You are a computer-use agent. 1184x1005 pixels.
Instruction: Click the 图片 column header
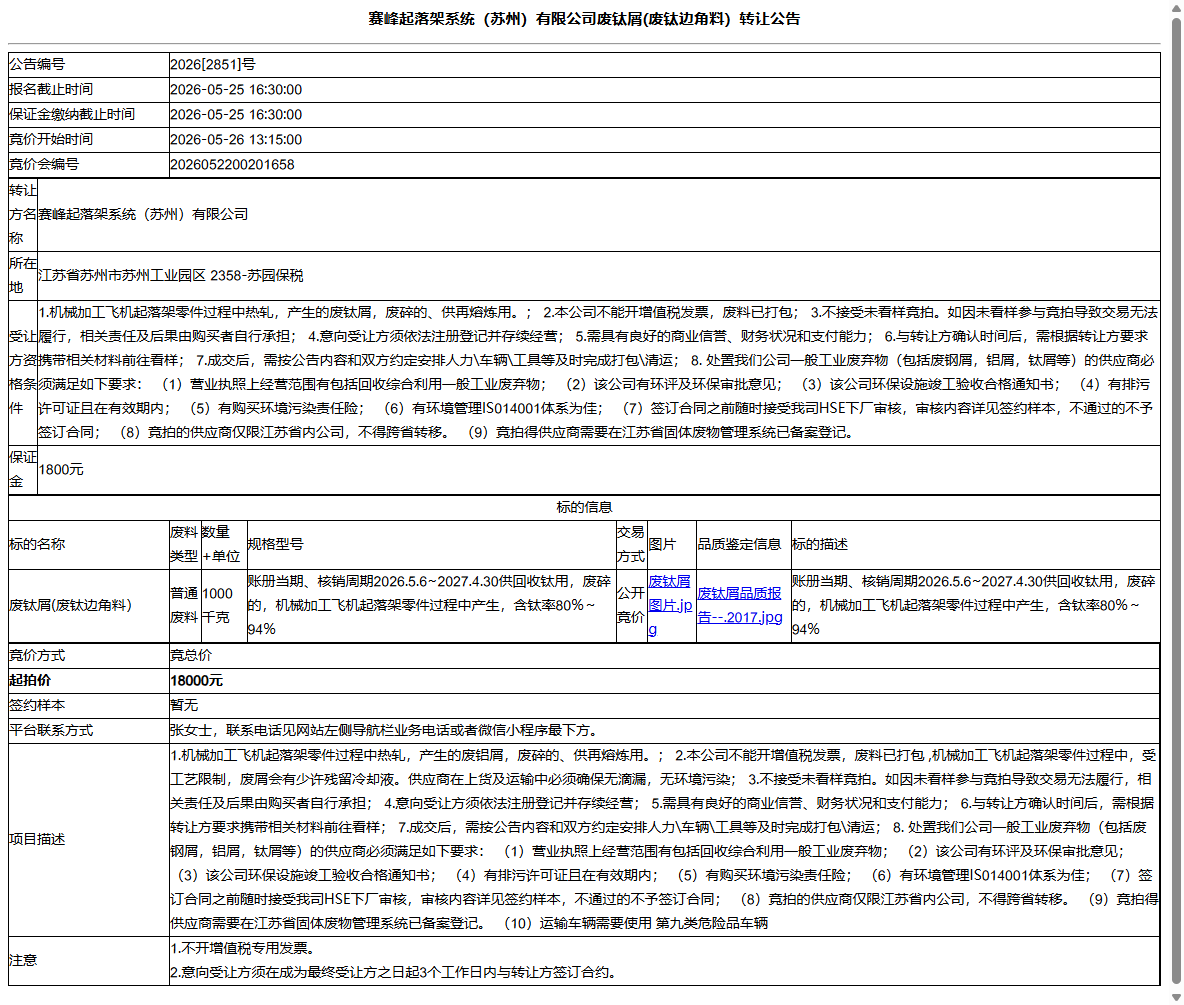point(671,544)
